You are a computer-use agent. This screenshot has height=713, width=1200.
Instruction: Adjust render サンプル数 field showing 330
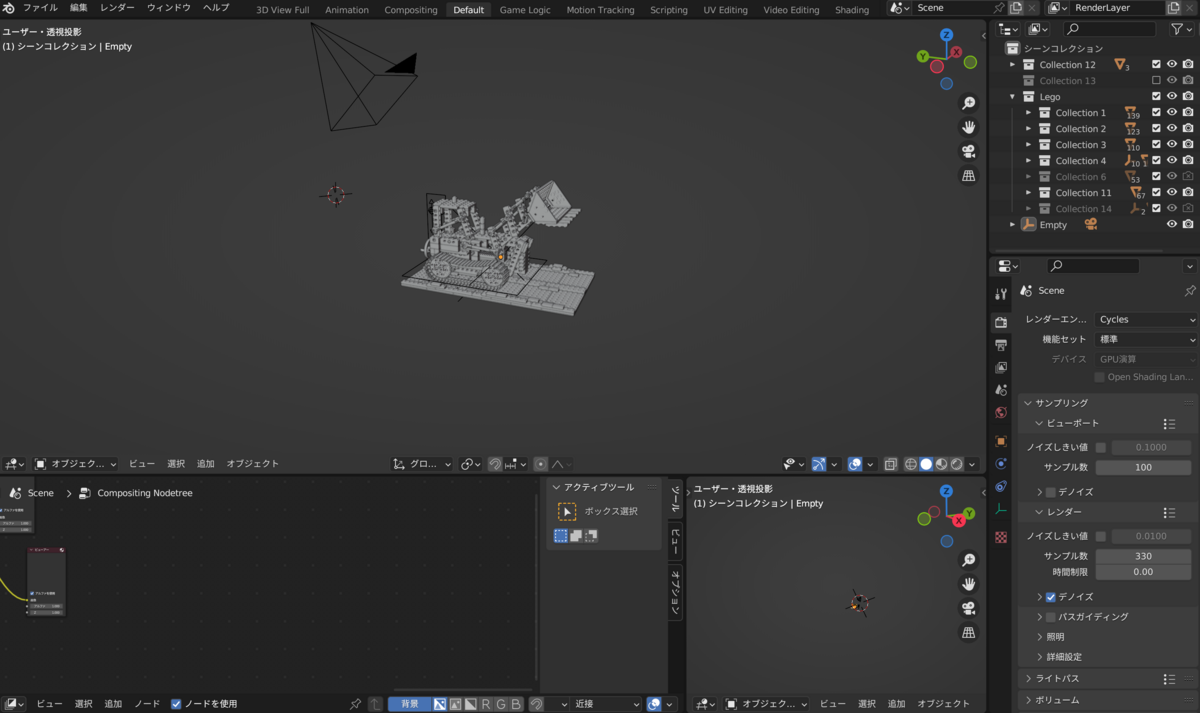pos(1143,556)
